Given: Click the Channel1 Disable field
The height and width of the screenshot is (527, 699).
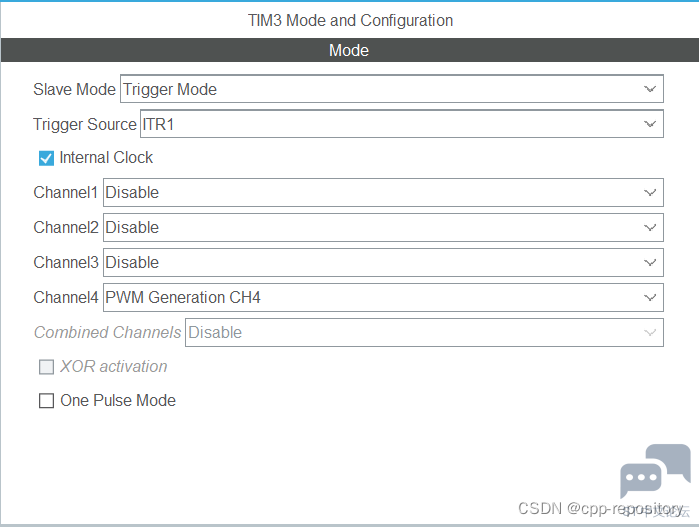Looking at the screenshot, I should pyautogui.click(x=383, y=193).
